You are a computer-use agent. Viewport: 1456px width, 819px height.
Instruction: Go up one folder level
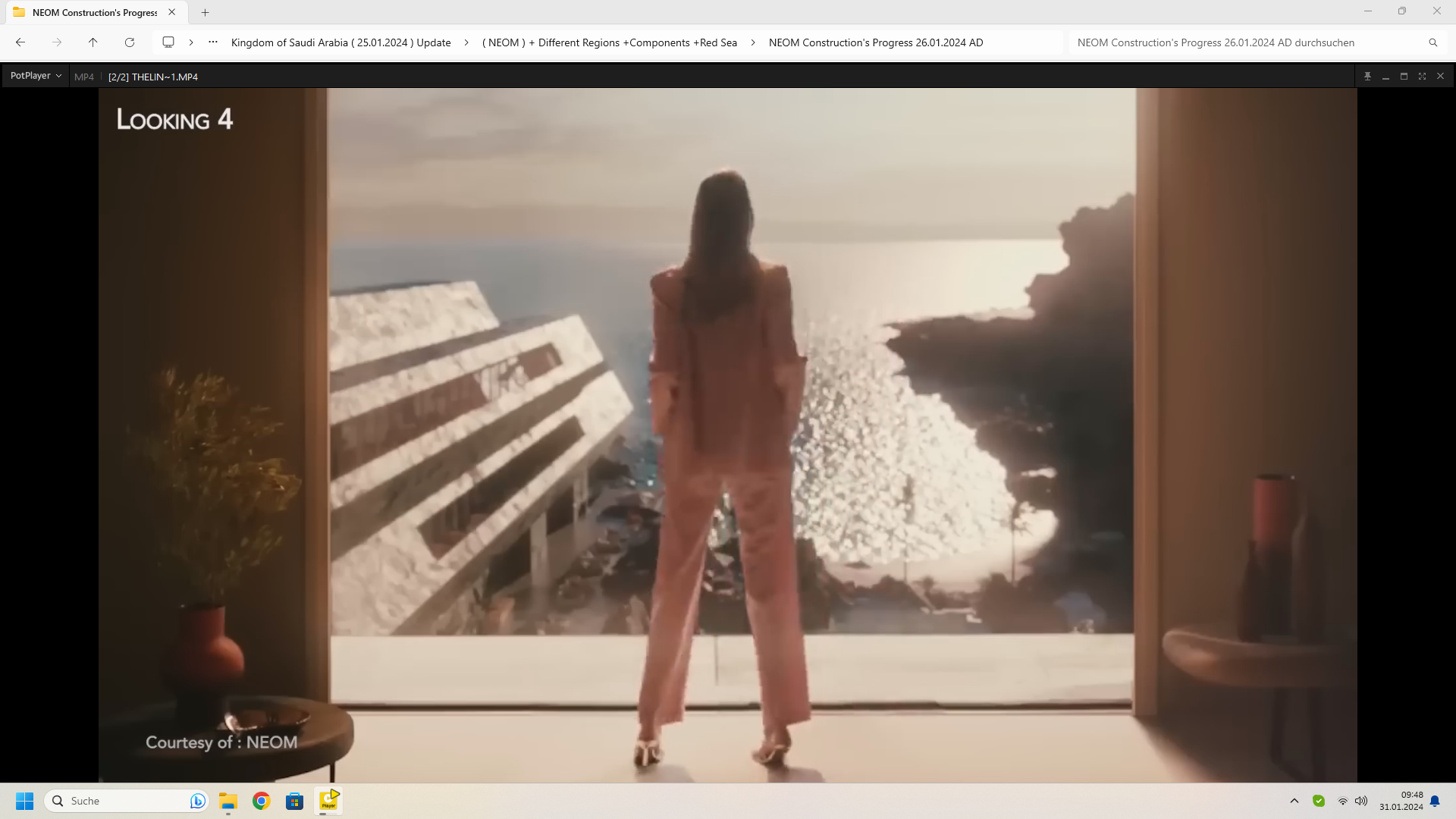(93, 42)
